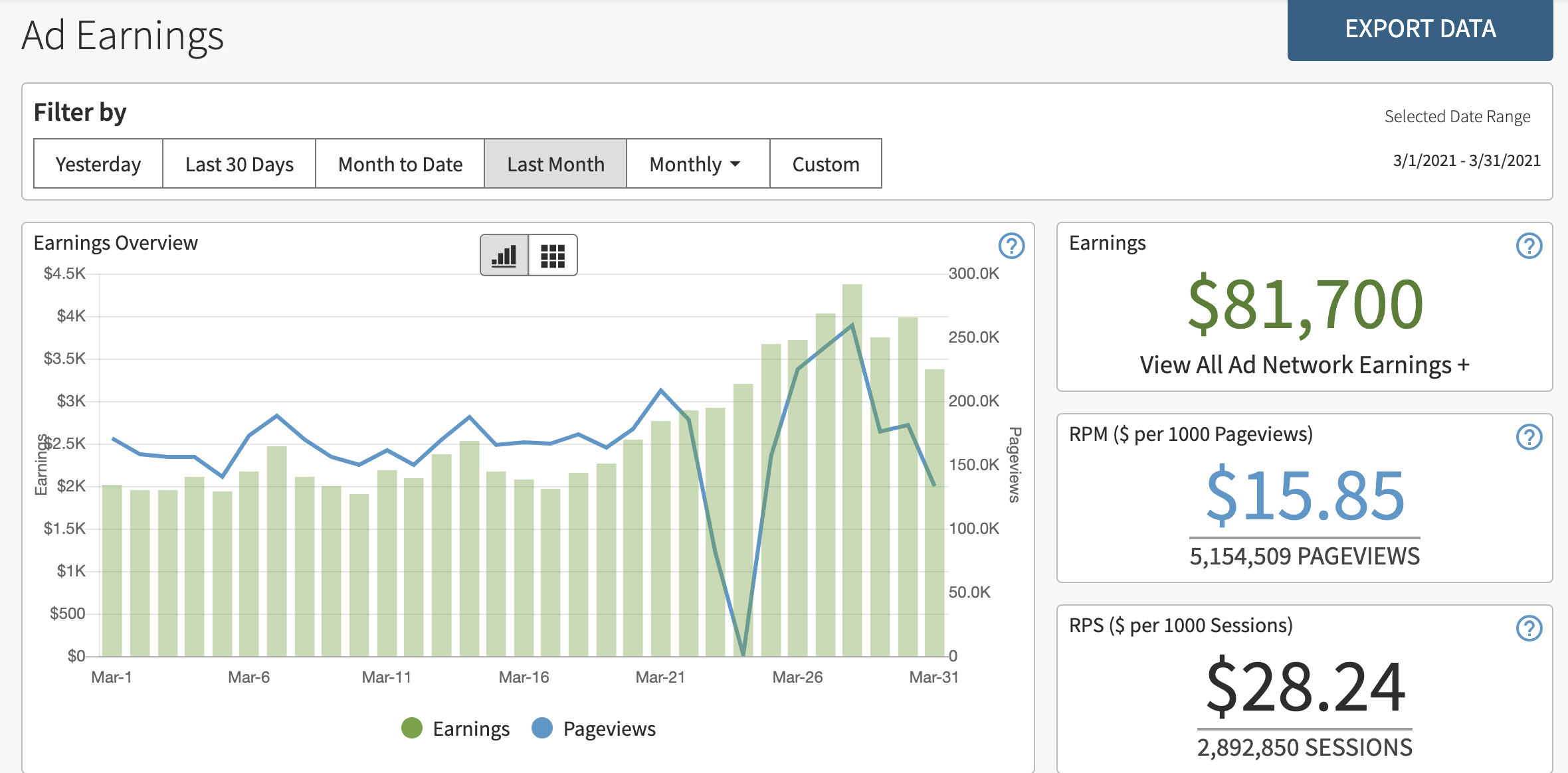Image resolution: width=1568 pixels, height=773 pixels.
Task: Expand View All Ad Network Earnings
Action: [1304, 365]
